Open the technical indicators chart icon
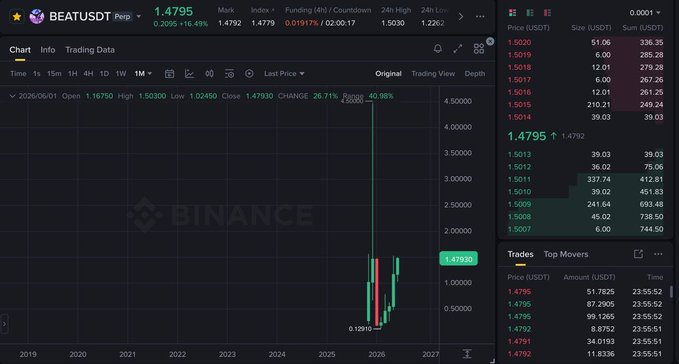679x364 pixels. point(189,74)
